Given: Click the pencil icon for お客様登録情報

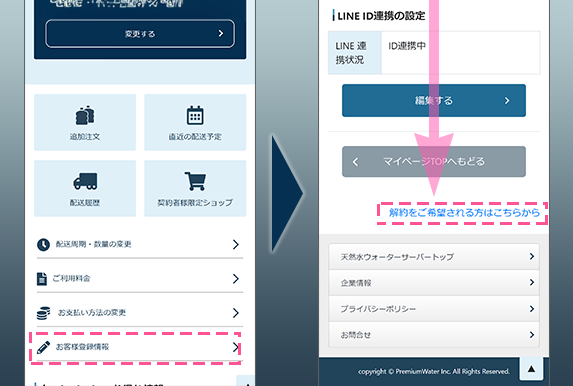Looking at the screenshot, I should (x=43, y=347).
